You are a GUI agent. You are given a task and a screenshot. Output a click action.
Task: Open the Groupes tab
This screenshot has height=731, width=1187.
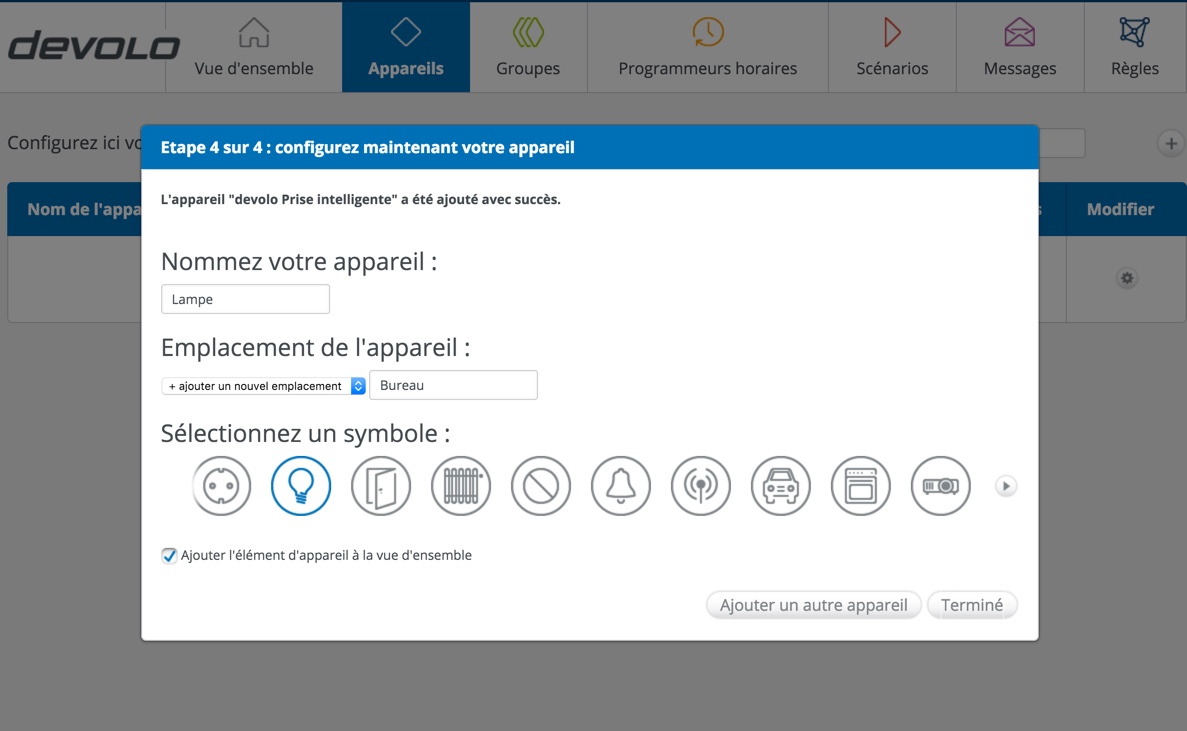coord(528,47)
